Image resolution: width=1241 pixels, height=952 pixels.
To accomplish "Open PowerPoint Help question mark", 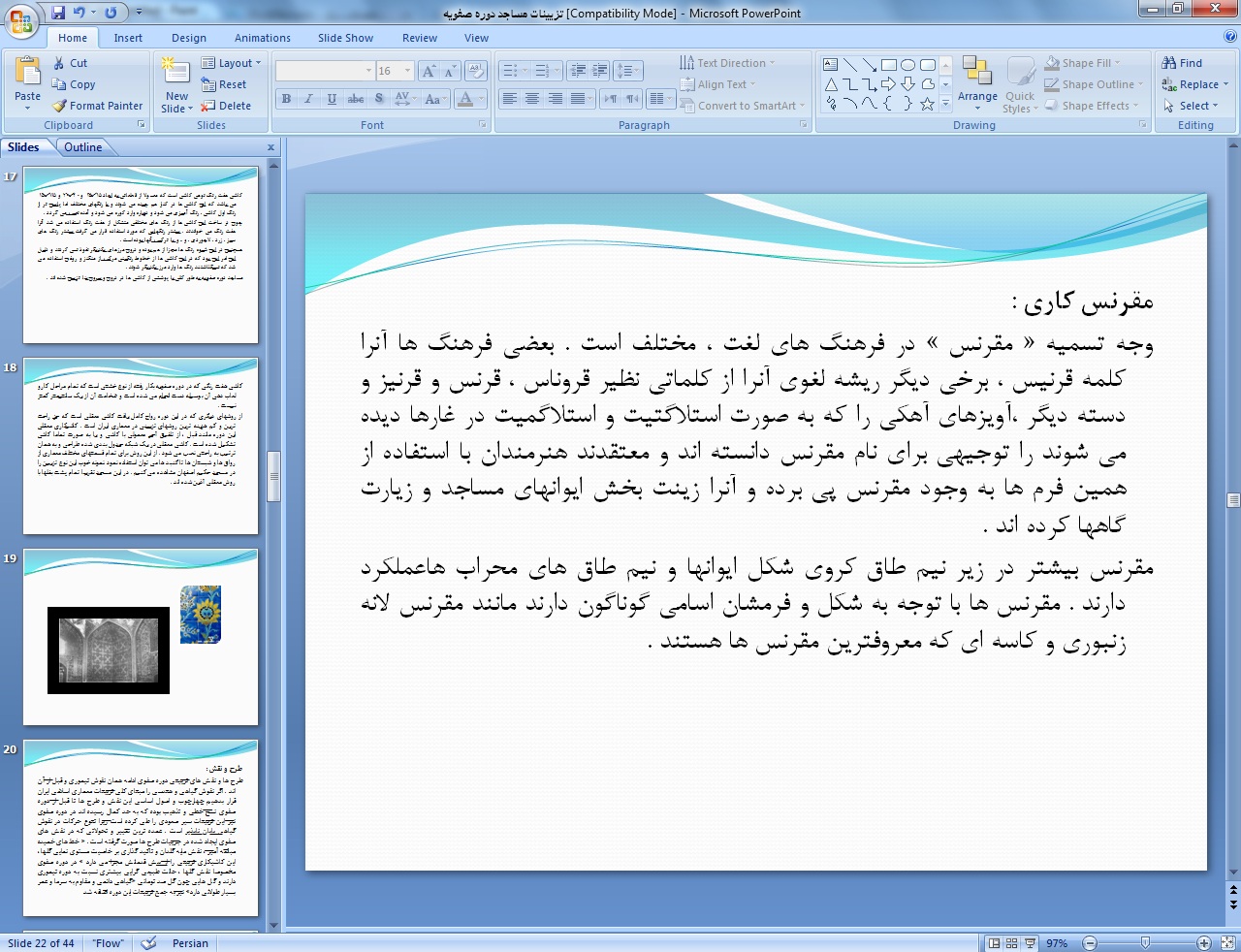I will point(1230,37).
